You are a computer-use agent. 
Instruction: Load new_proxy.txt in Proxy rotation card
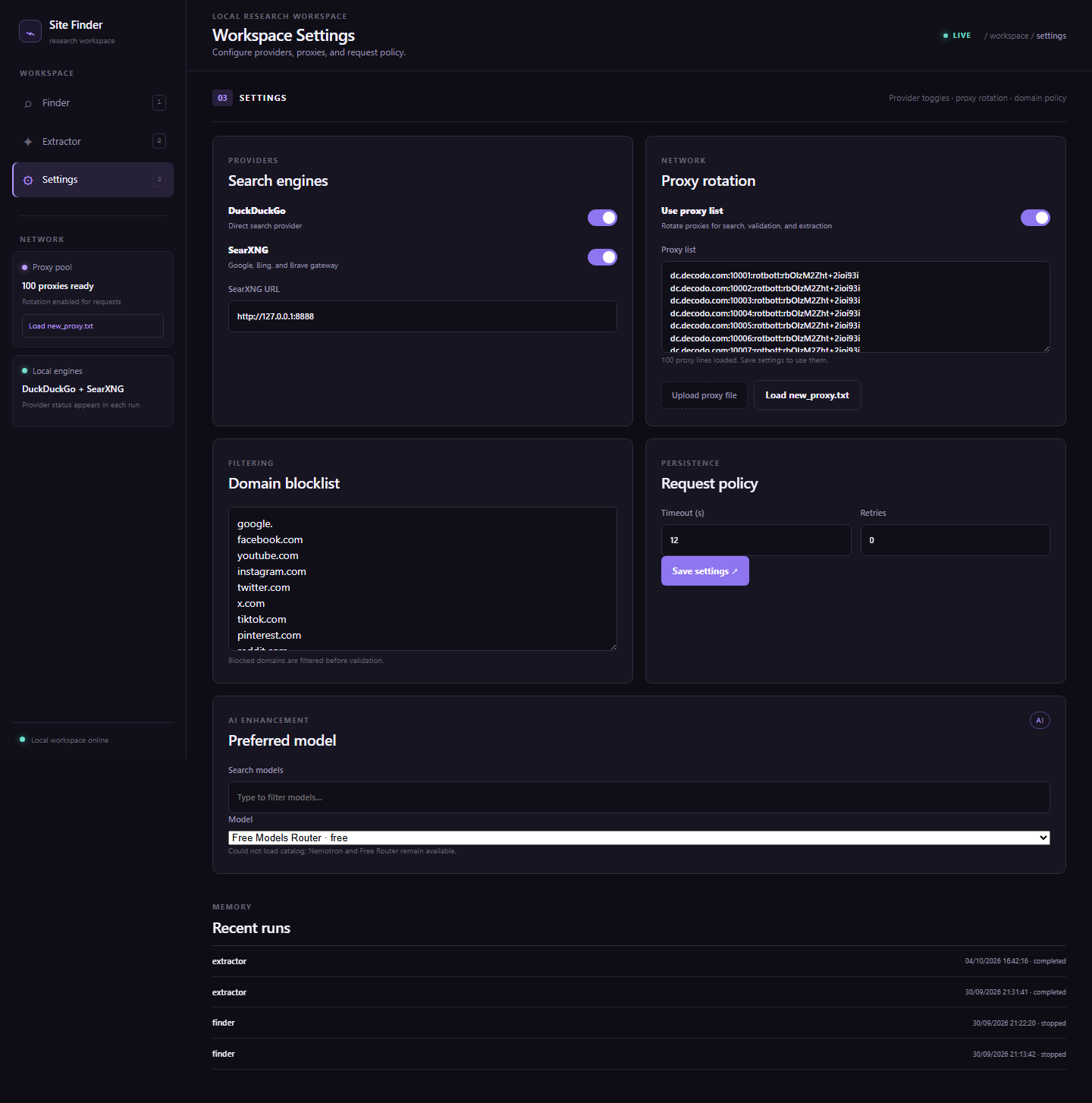coord(808,395)
